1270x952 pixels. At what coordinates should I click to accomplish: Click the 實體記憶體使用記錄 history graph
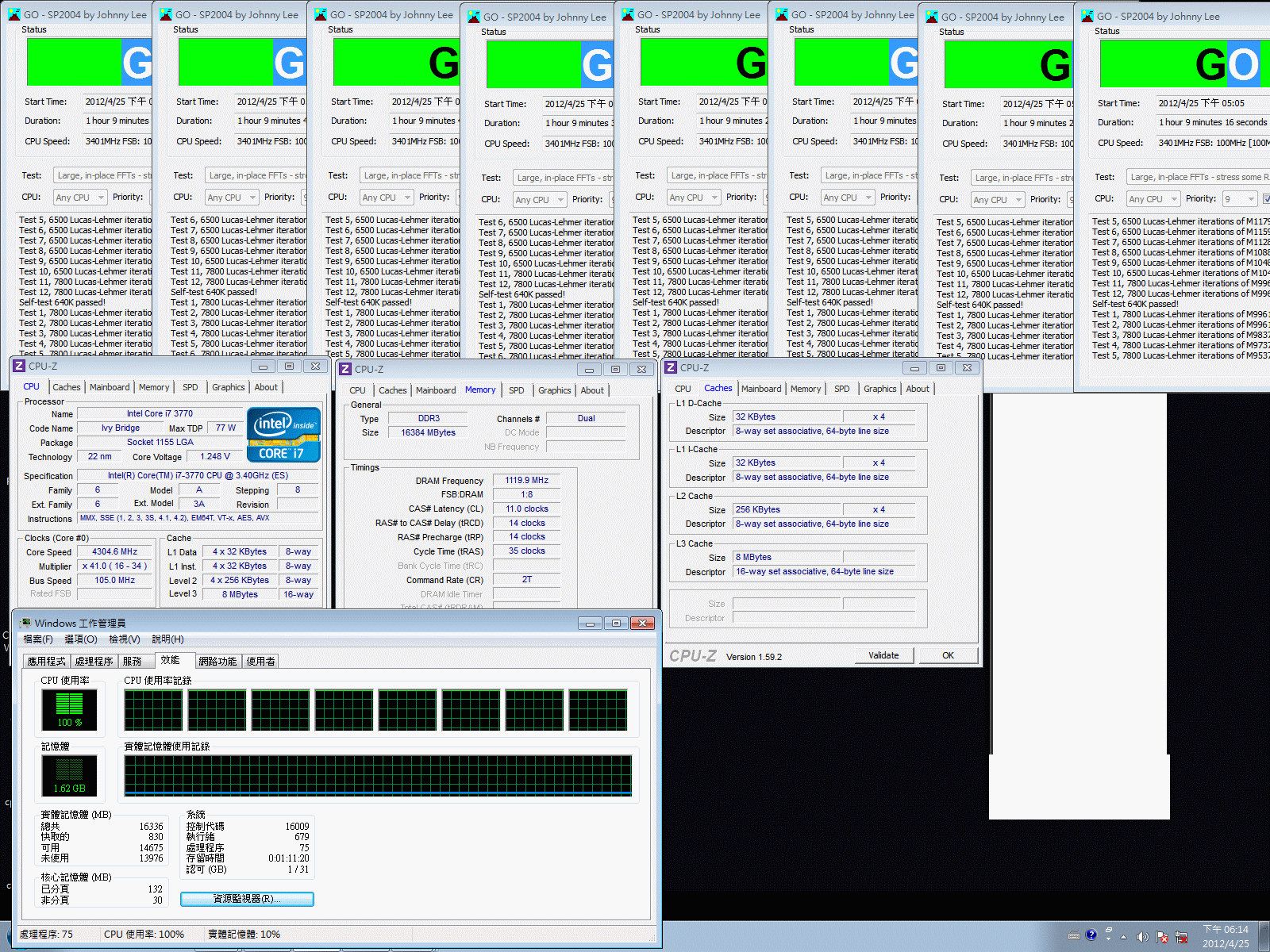[x=378, y=775]
